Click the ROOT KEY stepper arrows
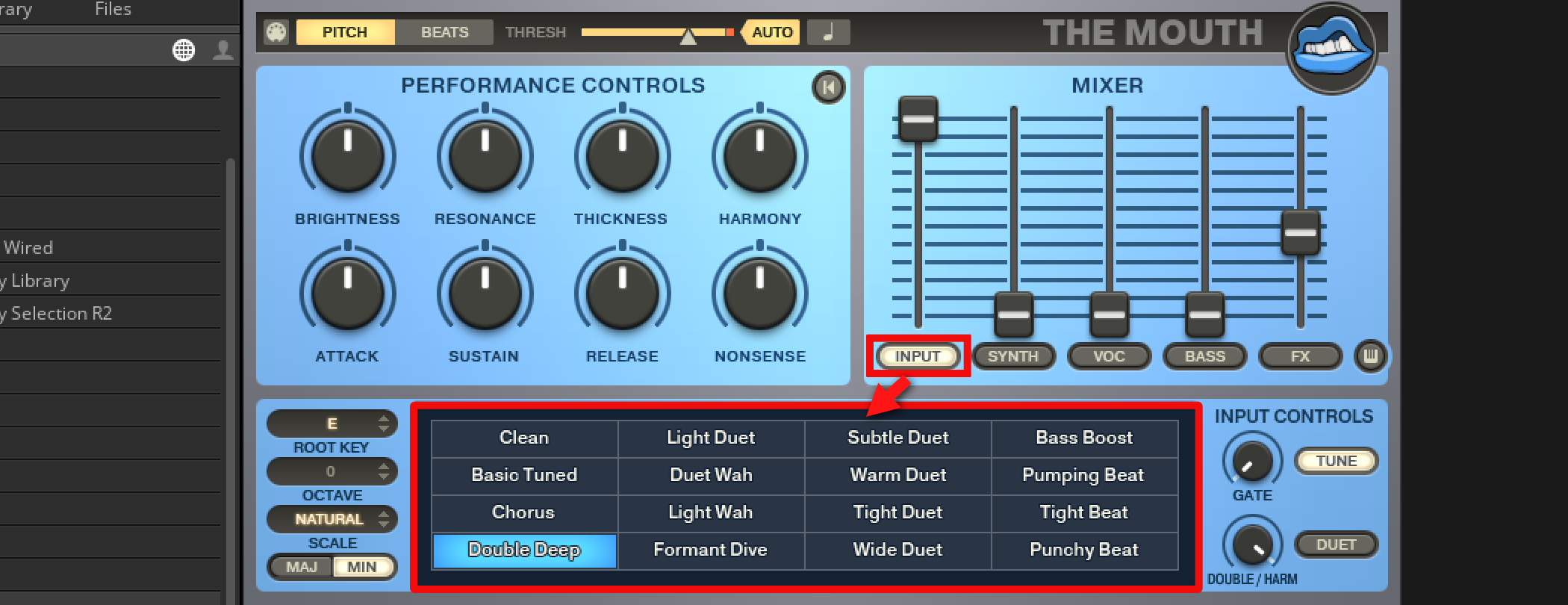 click(x=384, y=423)
